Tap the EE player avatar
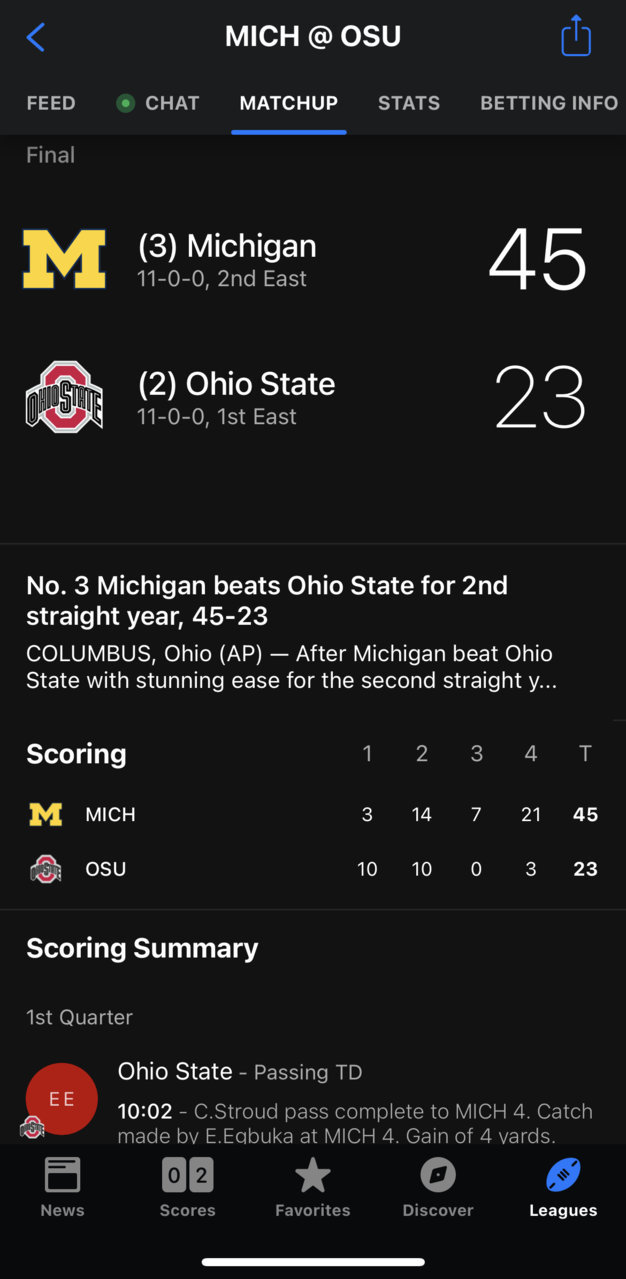This screenshot has height=1279, width=626. 62,1099
